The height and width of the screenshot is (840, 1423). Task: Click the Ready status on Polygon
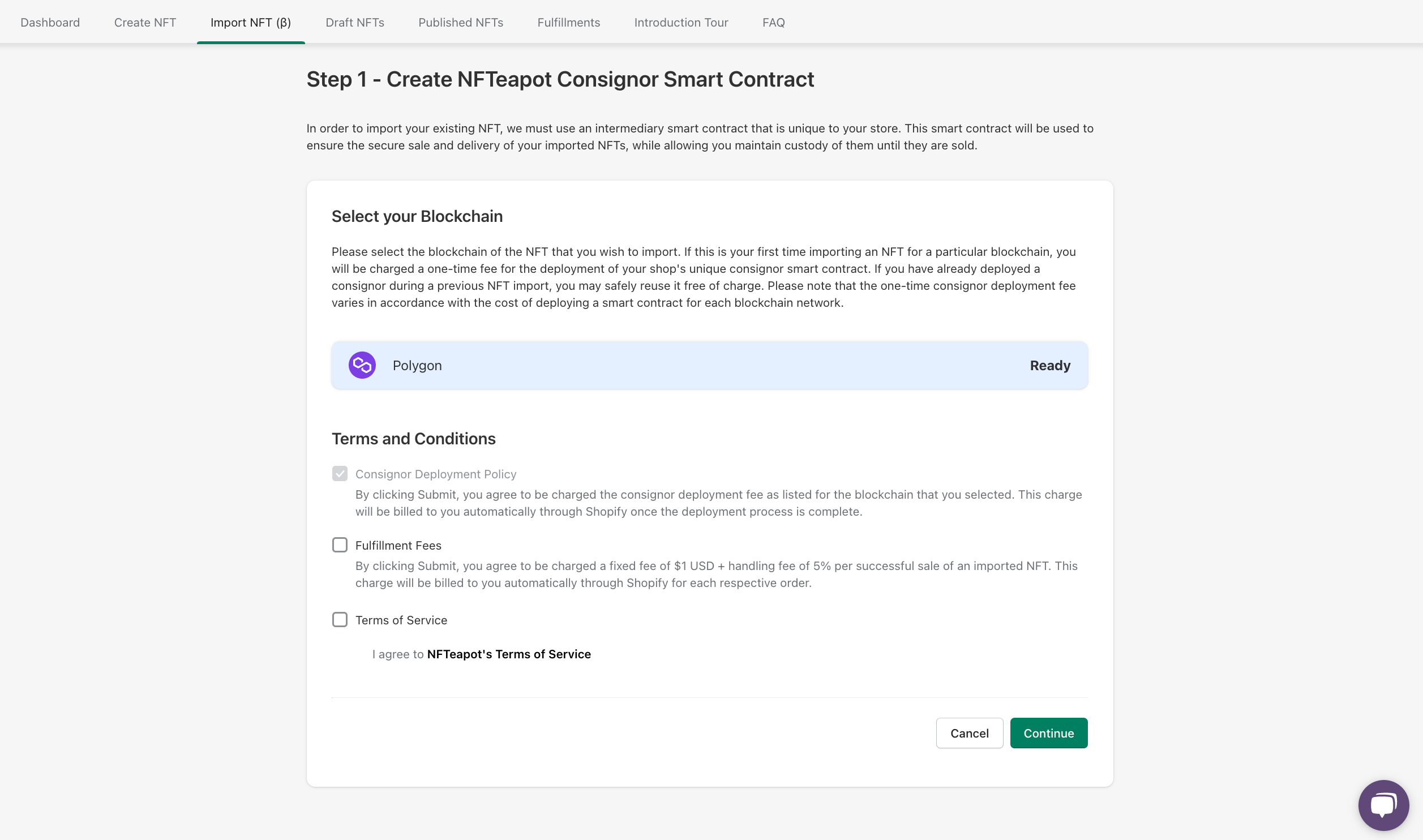tap(1050, 366)
